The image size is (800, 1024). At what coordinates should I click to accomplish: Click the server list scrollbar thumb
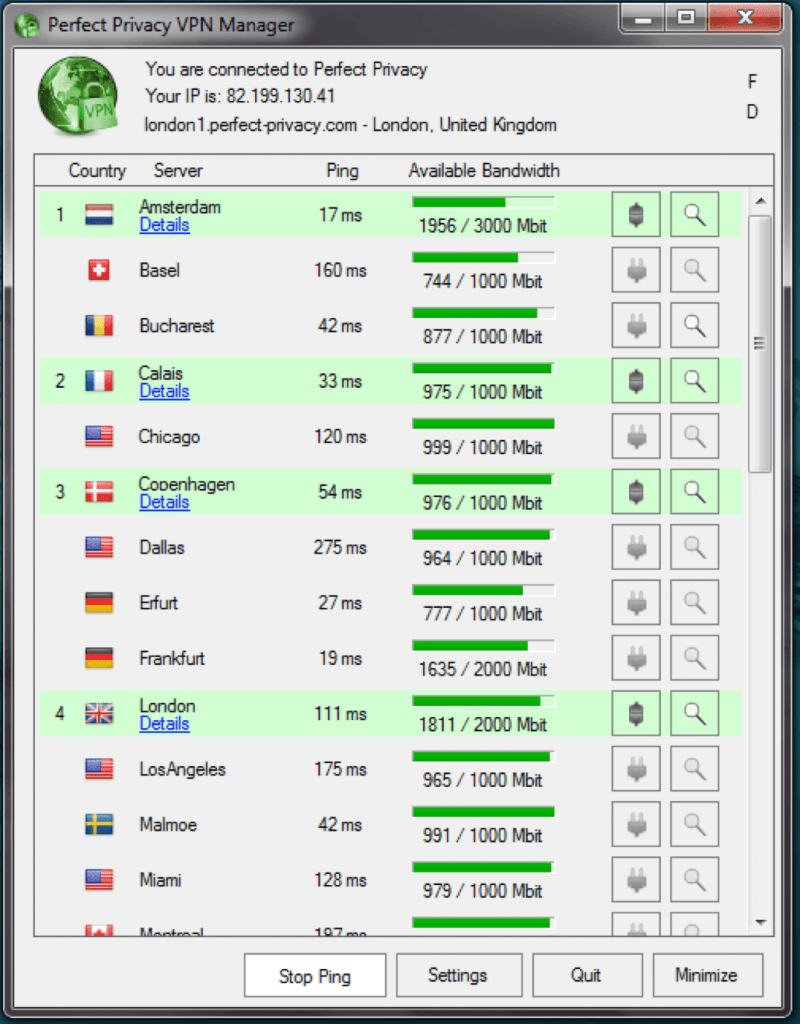tap(760, 344)
